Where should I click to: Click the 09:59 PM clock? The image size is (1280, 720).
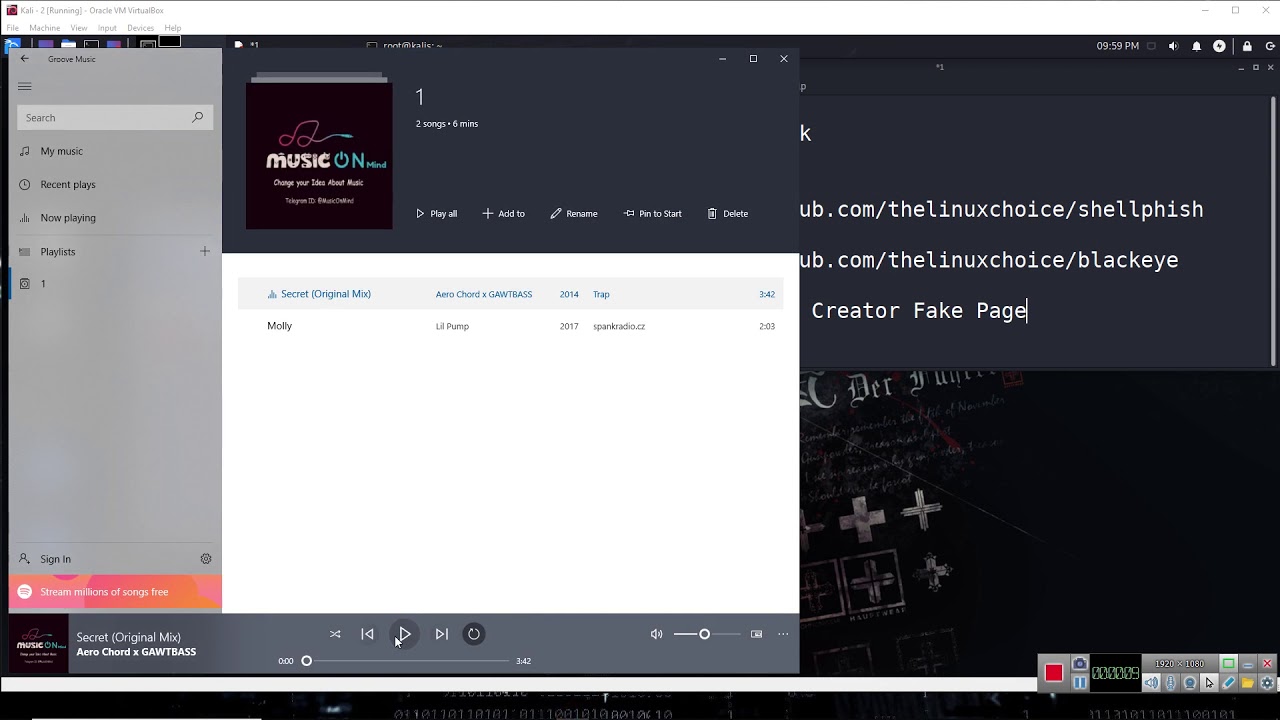tap(1117, 46)
